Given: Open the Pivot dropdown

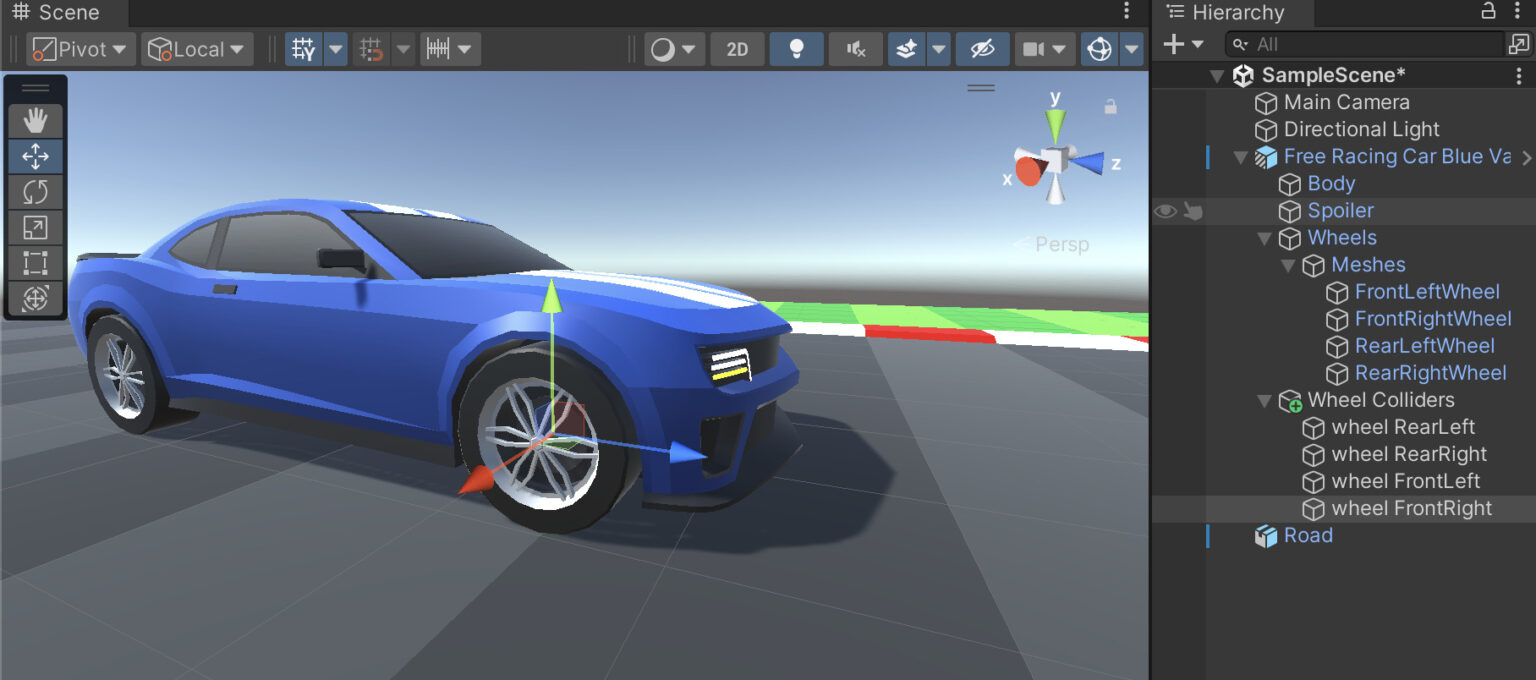Looking at the screenshot, I should click(x=79, y=48).
